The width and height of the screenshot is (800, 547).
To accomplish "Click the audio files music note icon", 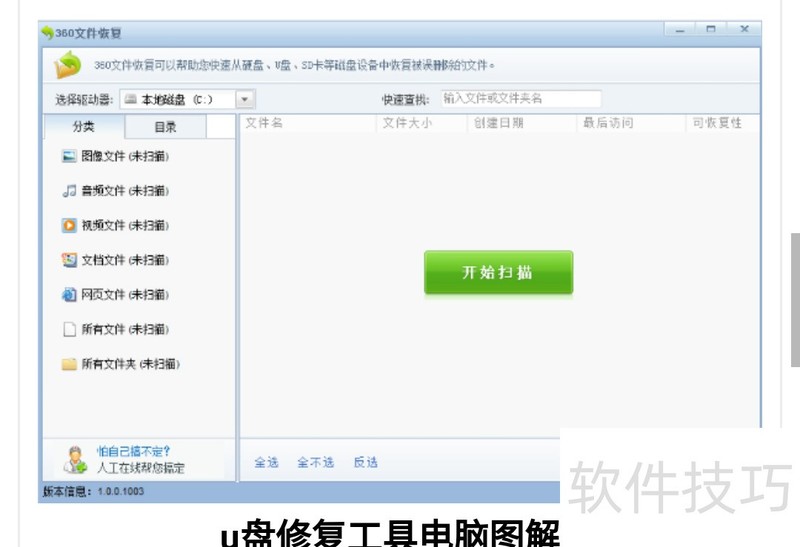I will coord(69,190).
